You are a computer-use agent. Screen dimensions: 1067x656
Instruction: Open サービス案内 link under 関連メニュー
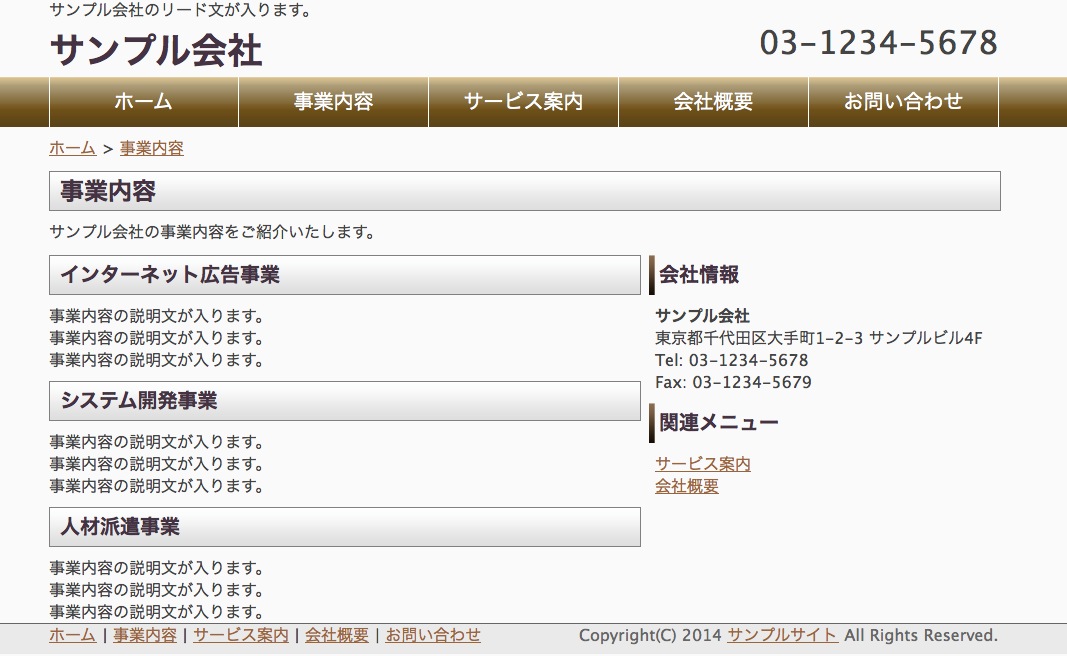[x=702, y=464]
